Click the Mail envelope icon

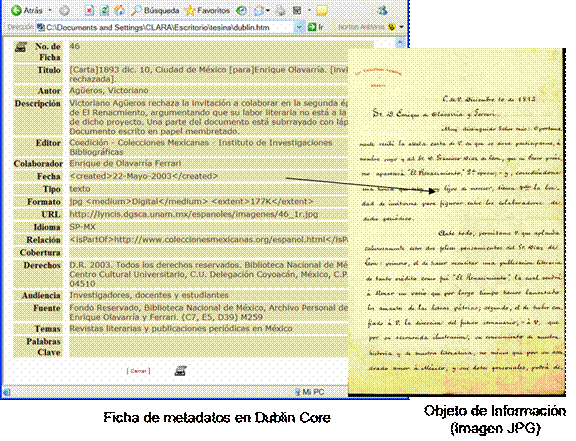pyautogui.click(x=259, y=11)
